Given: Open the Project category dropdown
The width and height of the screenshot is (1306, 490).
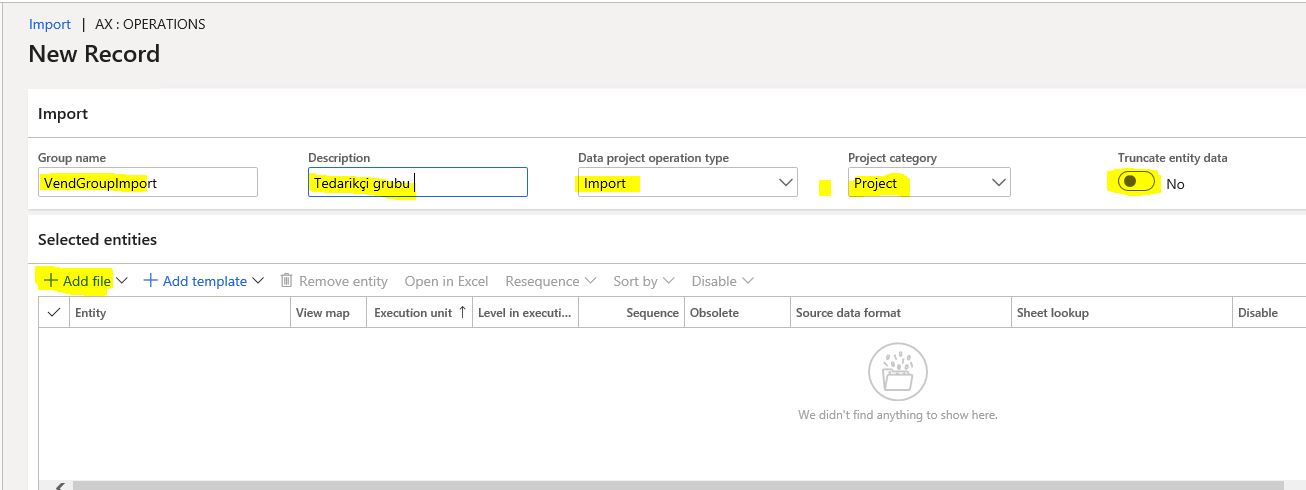Looking at the screenshot, I should tap(997, 183).
